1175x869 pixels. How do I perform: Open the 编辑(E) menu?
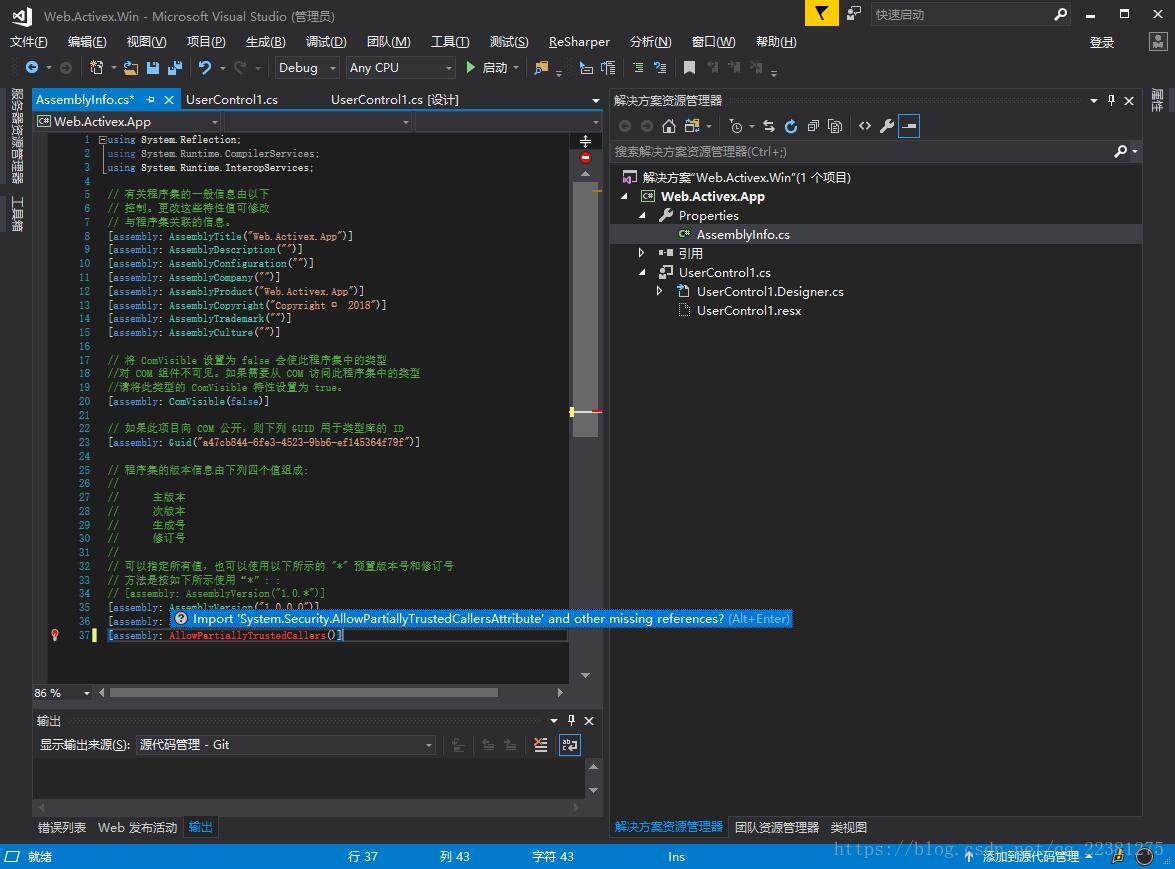[x=87, y=42]
